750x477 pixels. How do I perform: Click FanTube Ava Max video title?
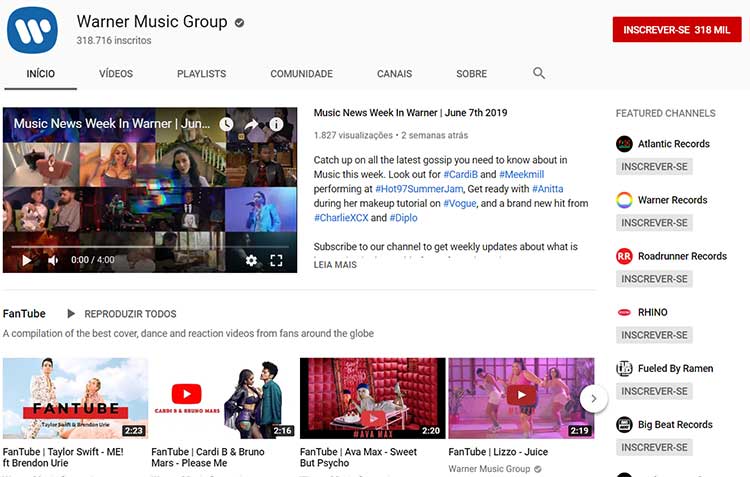pyautogui.click(x=358, y=457)
